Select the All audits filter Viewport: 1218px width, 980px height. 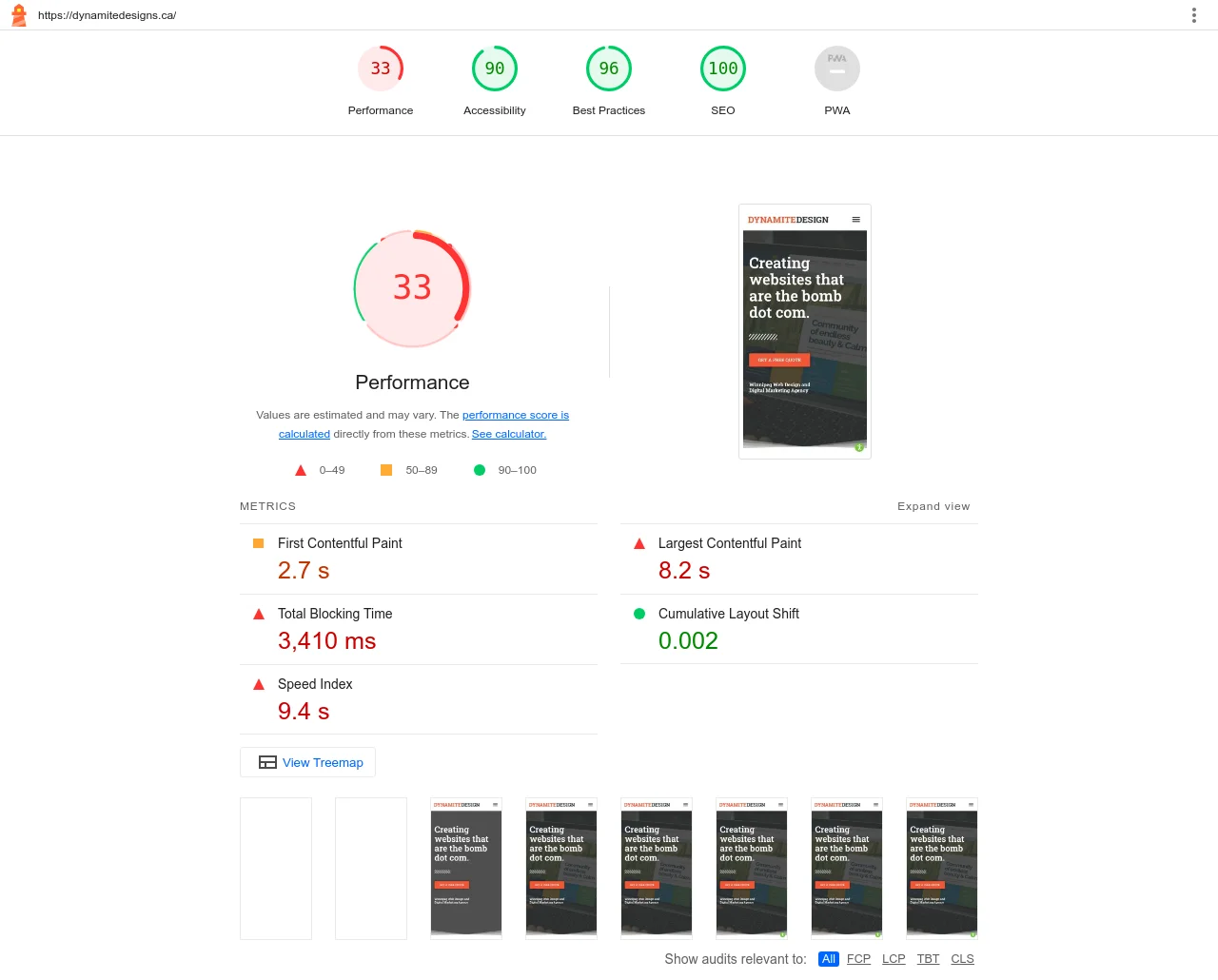[x=829, y=959]
